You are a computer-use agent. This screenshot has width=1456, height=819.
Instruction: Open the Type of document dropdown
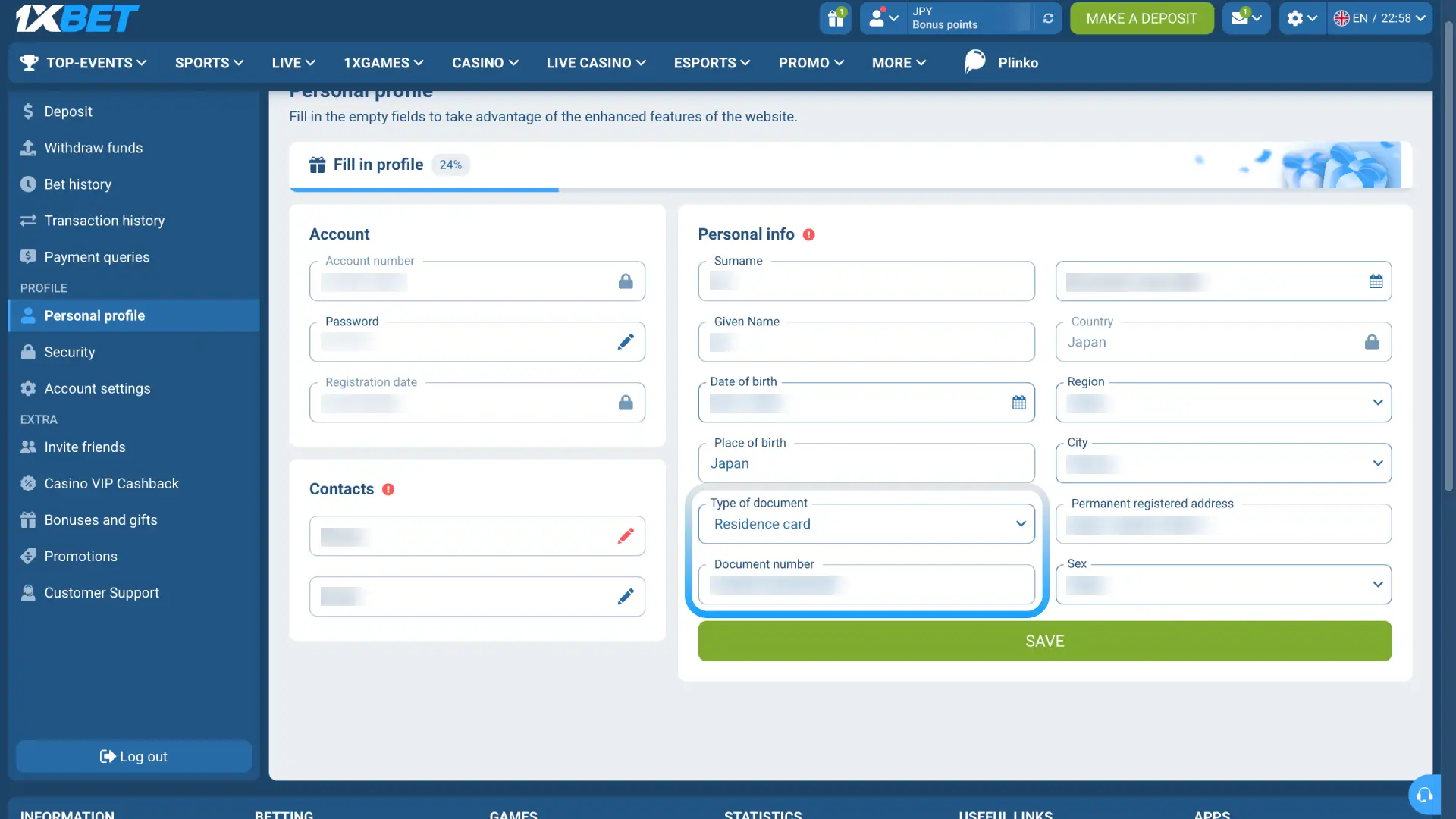click(866, 524)
